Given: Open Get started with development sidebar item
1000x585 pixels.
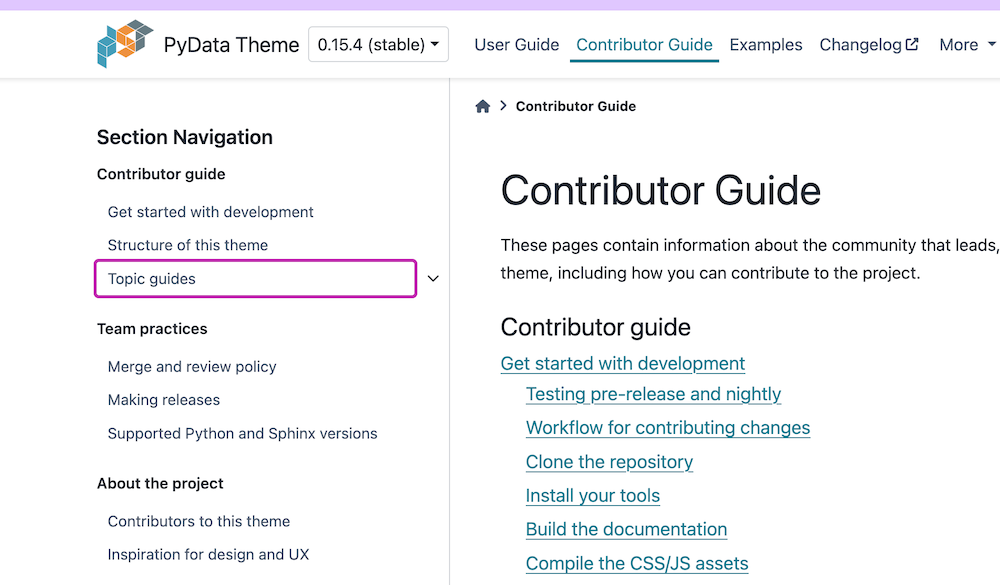Looking at the screenshot, I should 210,212.
